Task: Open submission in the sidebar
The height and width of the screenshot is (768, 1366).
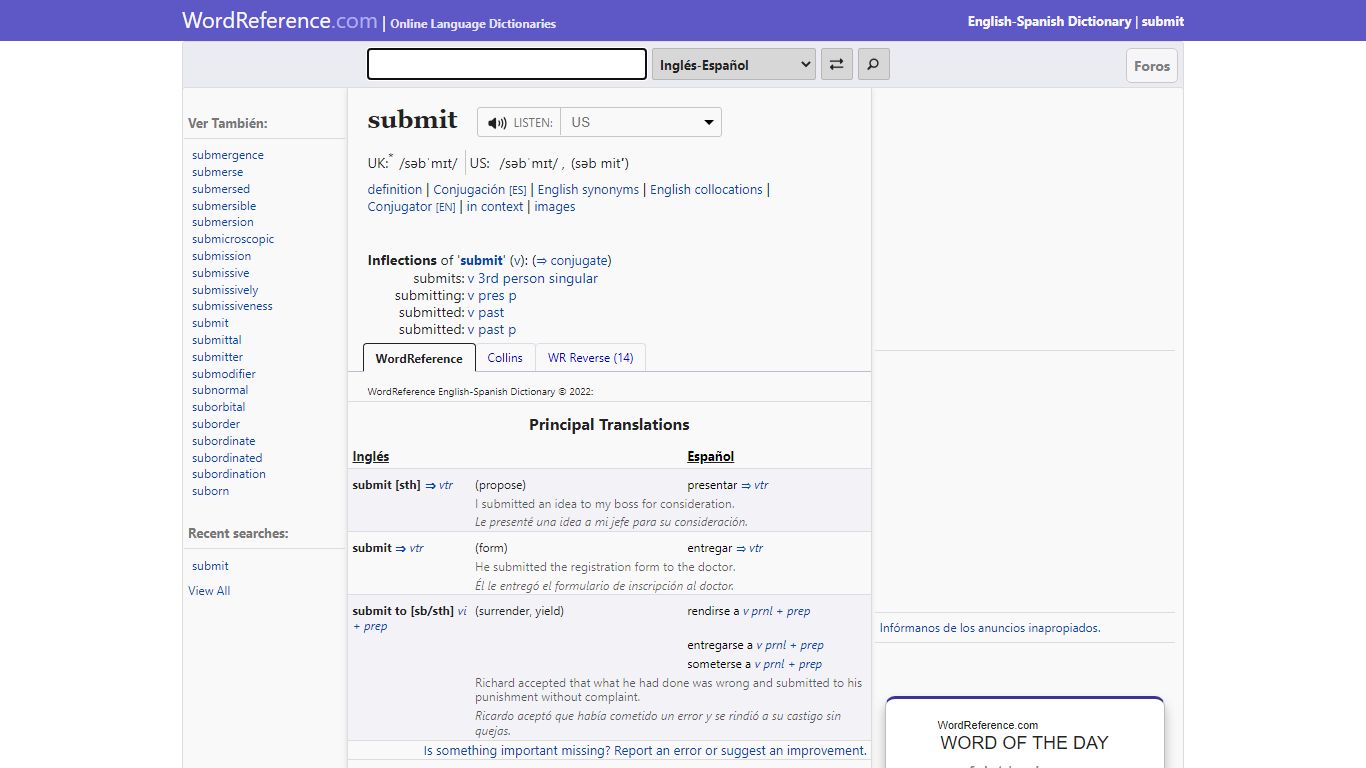Action: 221,256
